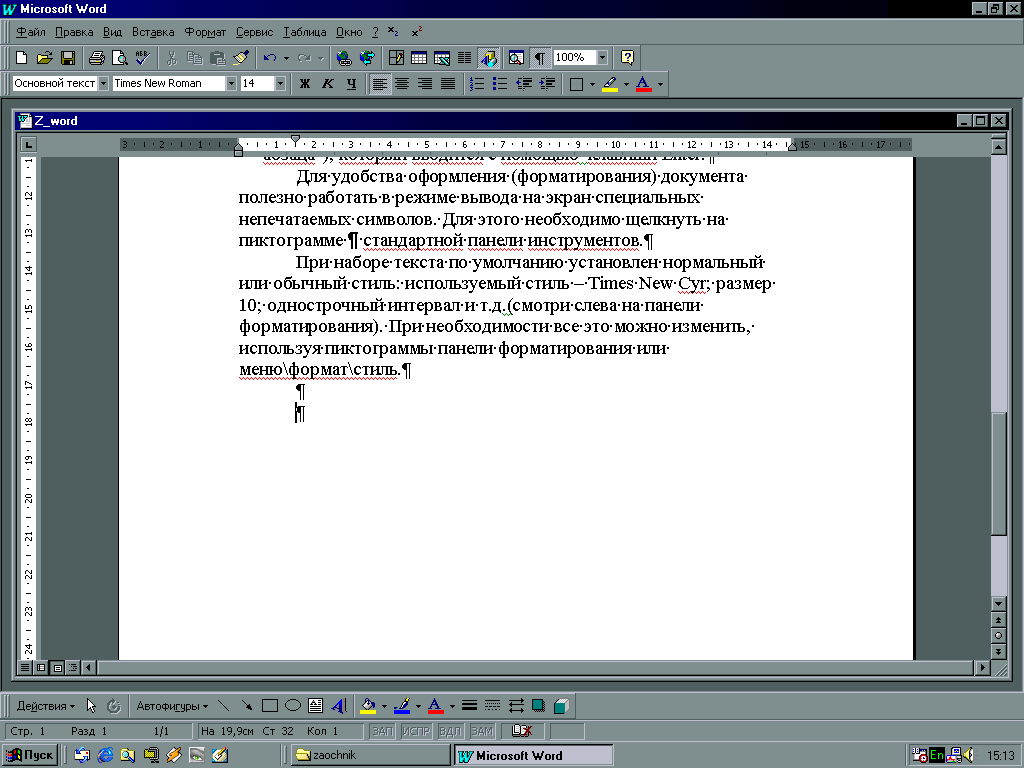Save the document with the floppy icon
1024x768 pixels.
click(67, 58)
